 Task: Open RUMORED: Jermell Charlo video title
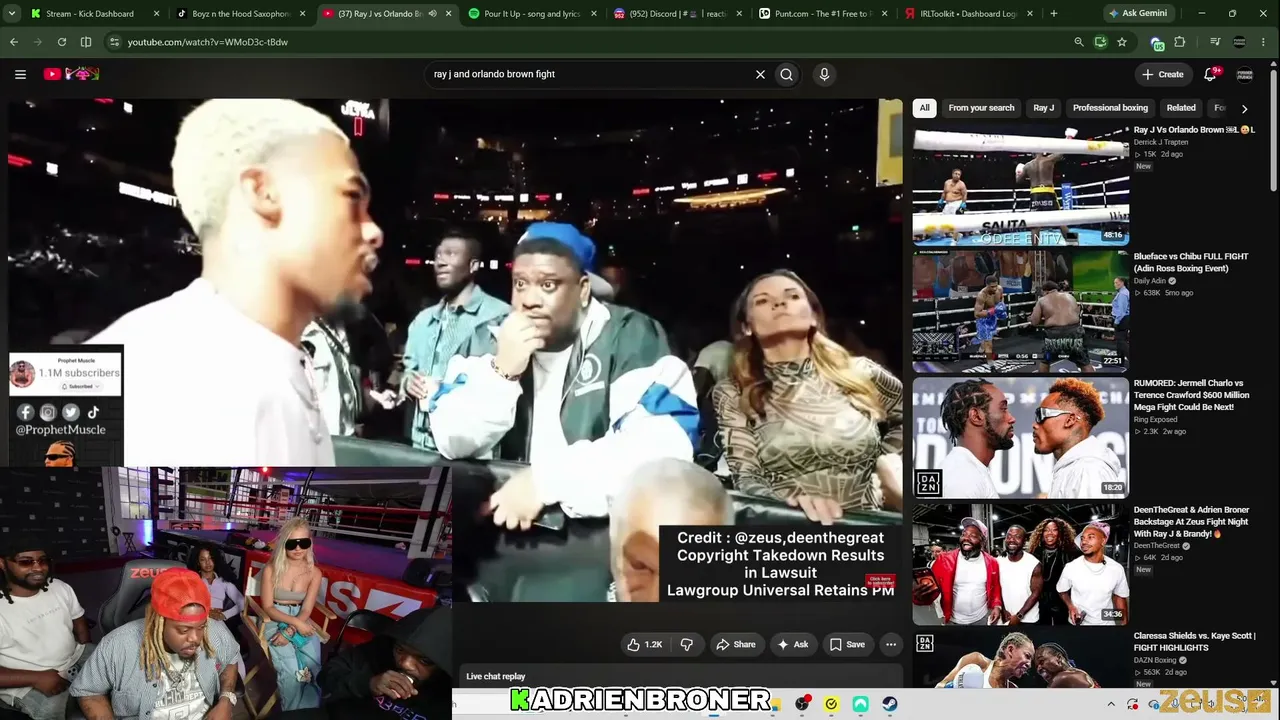pyautogui.click(x=1191, y=395)
